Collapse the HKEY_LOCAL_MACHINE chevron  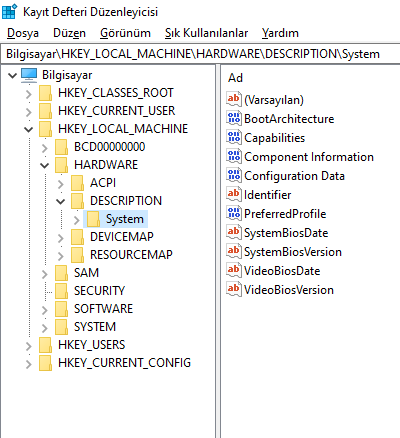[29, 129]
